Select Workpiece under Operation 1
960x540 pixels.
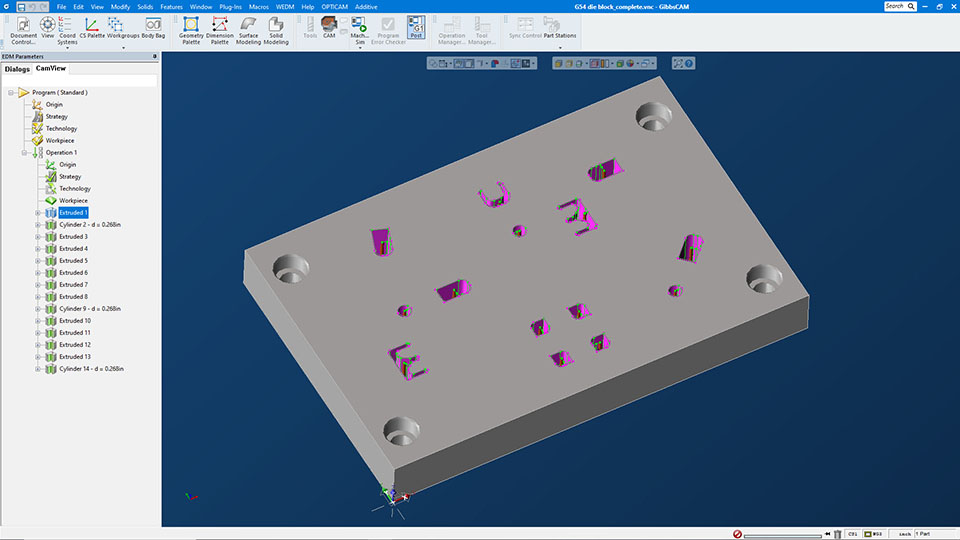pos(73,201)
